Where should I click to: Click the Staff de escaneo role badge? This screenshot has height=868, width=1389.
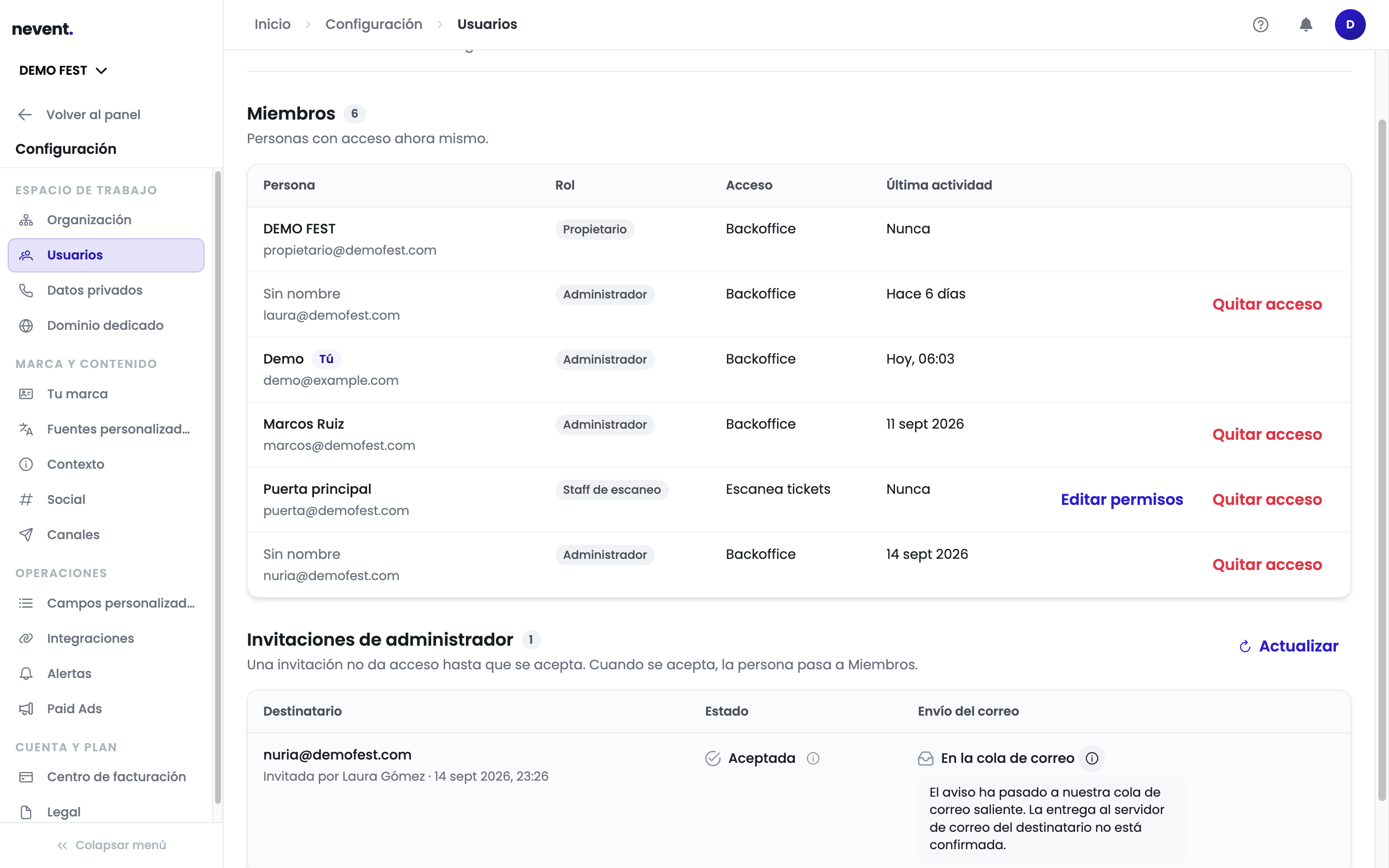tap(612, 489)
